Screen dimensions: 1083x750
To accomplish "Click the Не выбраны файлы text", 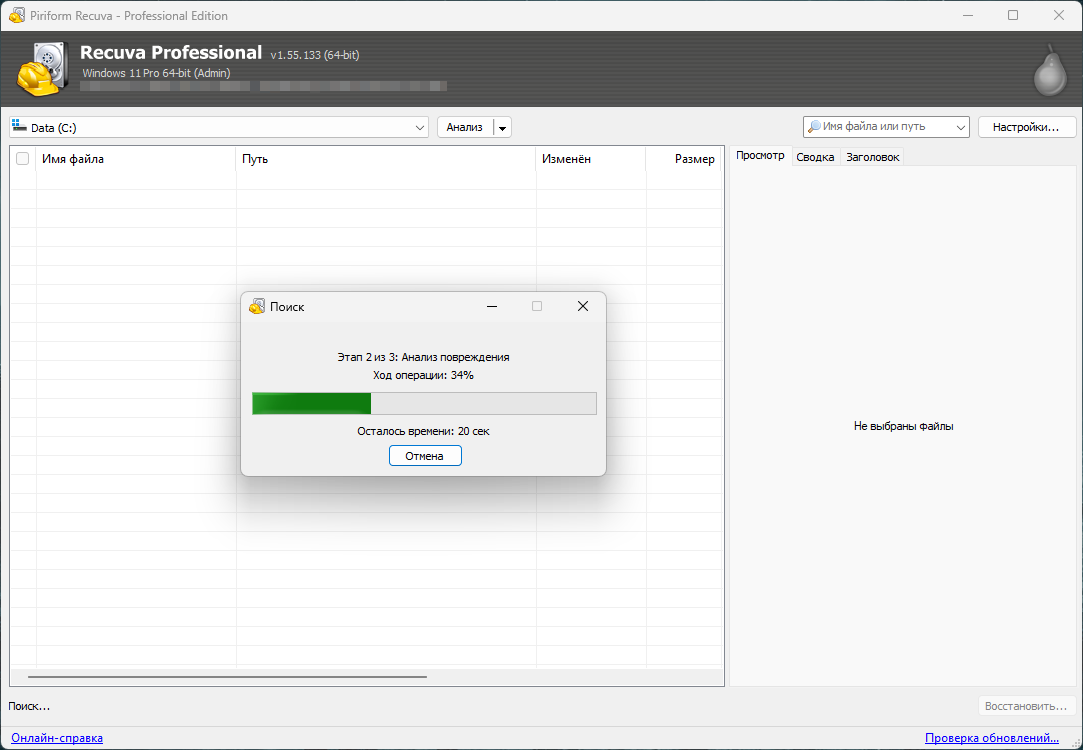I will tap(903, 426).
